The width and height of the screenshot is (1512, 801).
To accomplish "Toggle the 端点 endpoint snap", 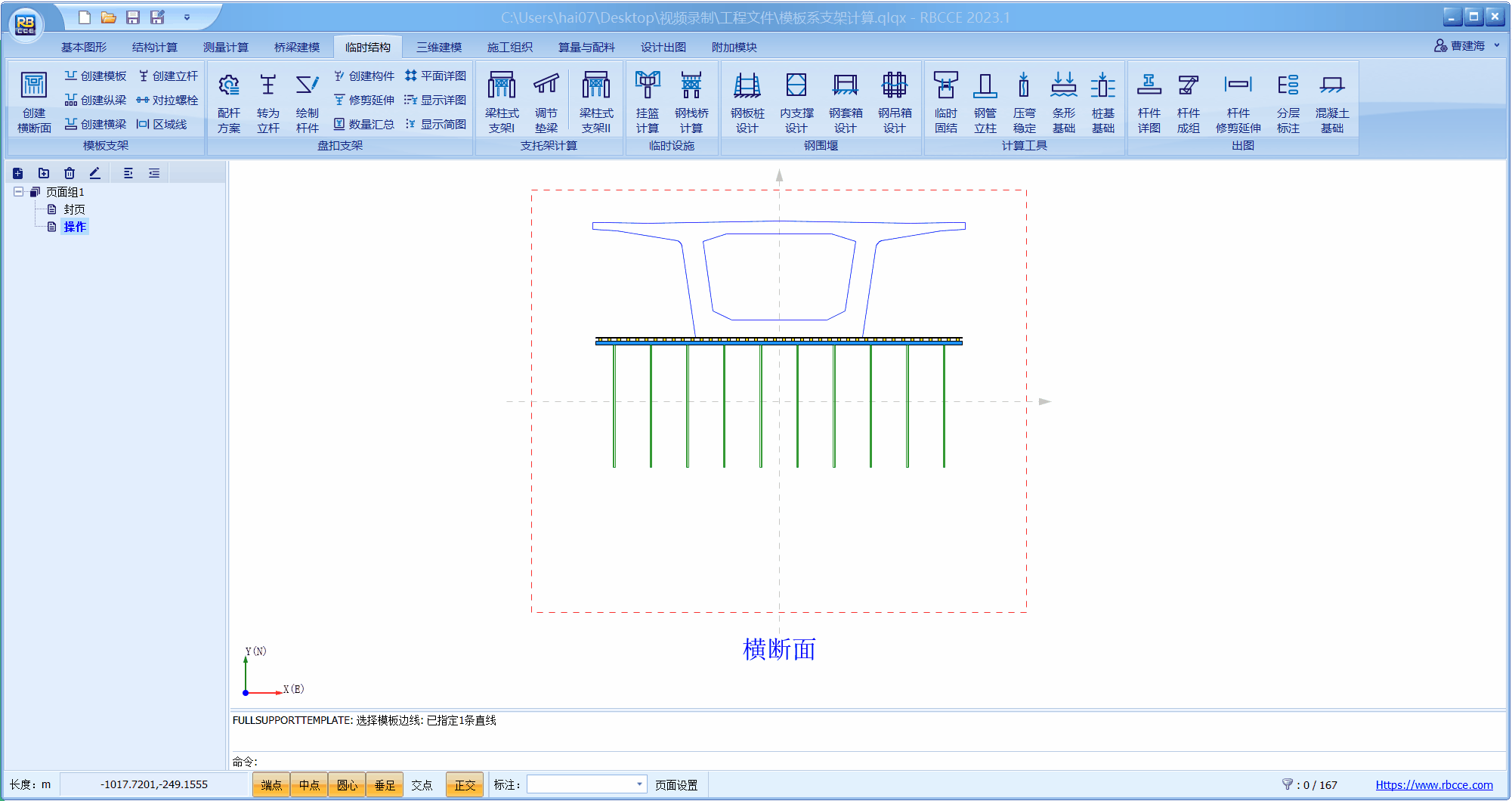I will [271, 785].
